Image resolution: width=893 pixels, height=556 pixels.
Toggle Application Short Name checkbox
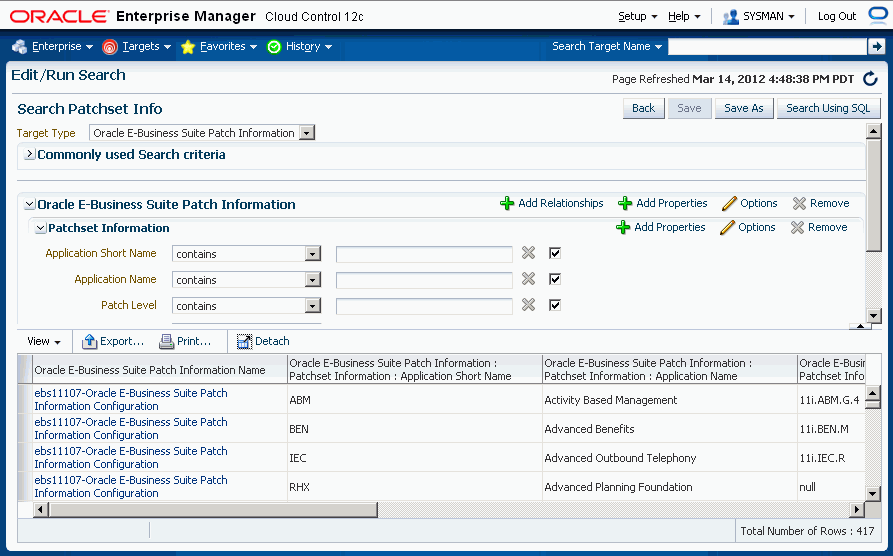pos(555,253)
